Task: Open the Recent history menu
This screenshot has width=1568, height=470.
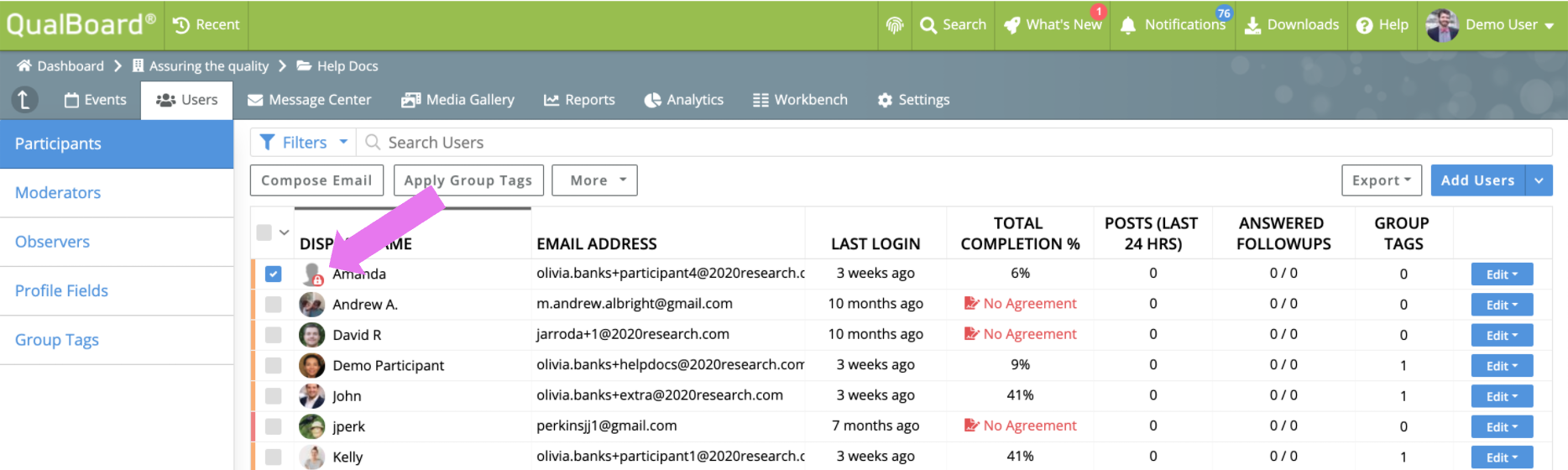Action: (x=206, y=25)
